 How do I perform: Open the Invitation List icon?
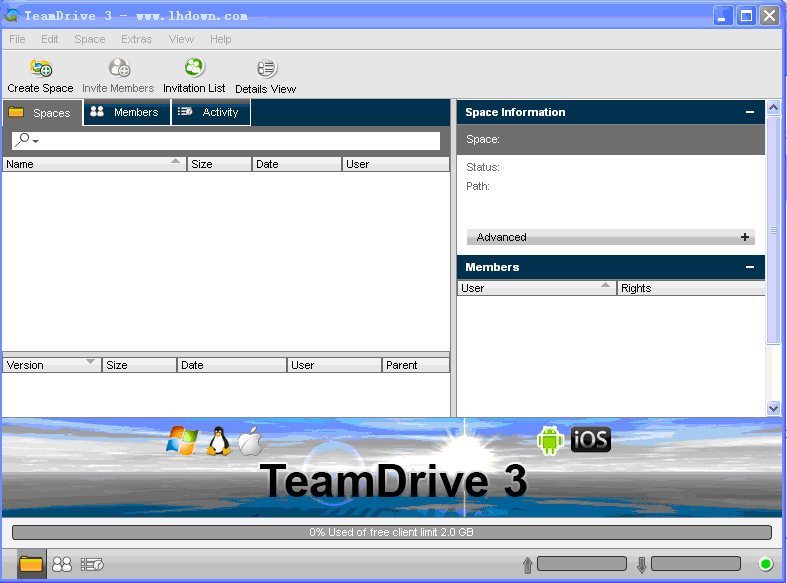pyautogui.click(x=194, y=67)
